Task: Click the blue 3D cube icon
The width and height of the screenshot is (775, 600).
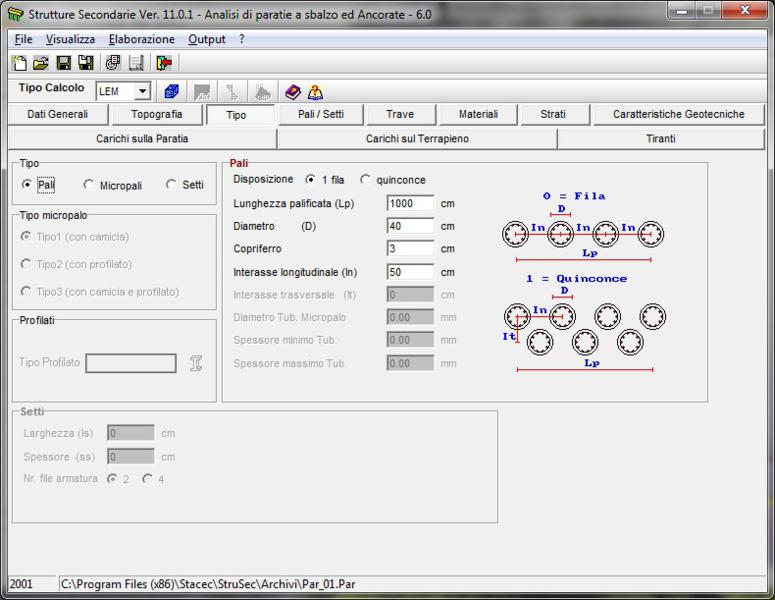Action: click(x=171, y=91)
